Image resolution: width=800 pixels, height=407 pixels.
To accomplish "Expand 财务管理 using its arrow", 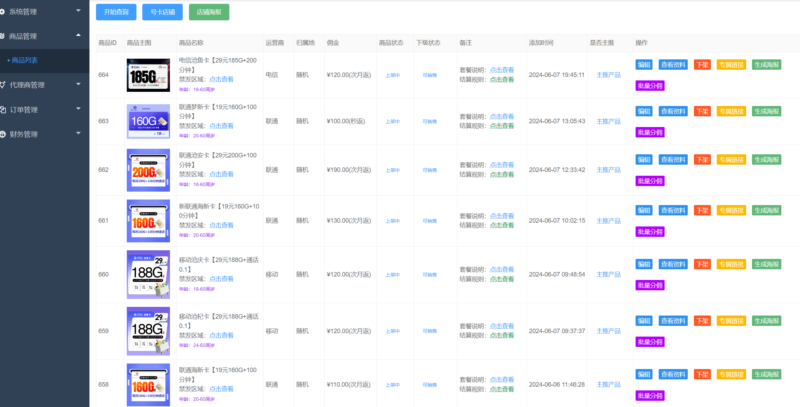I will (78, 134).
